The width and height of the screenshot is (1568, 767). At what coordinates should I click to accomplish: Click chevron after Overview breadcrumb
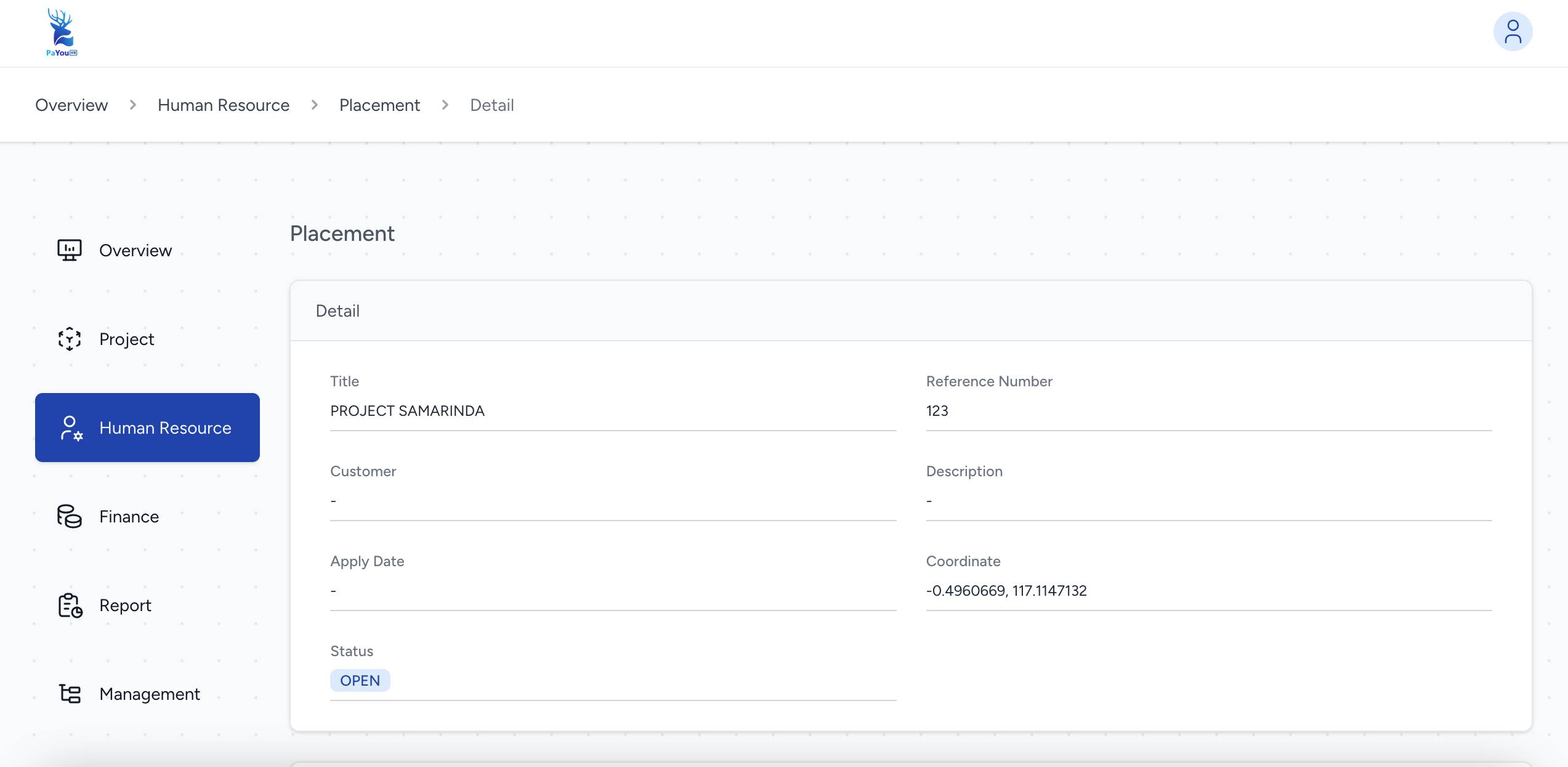tap(132, 105)
